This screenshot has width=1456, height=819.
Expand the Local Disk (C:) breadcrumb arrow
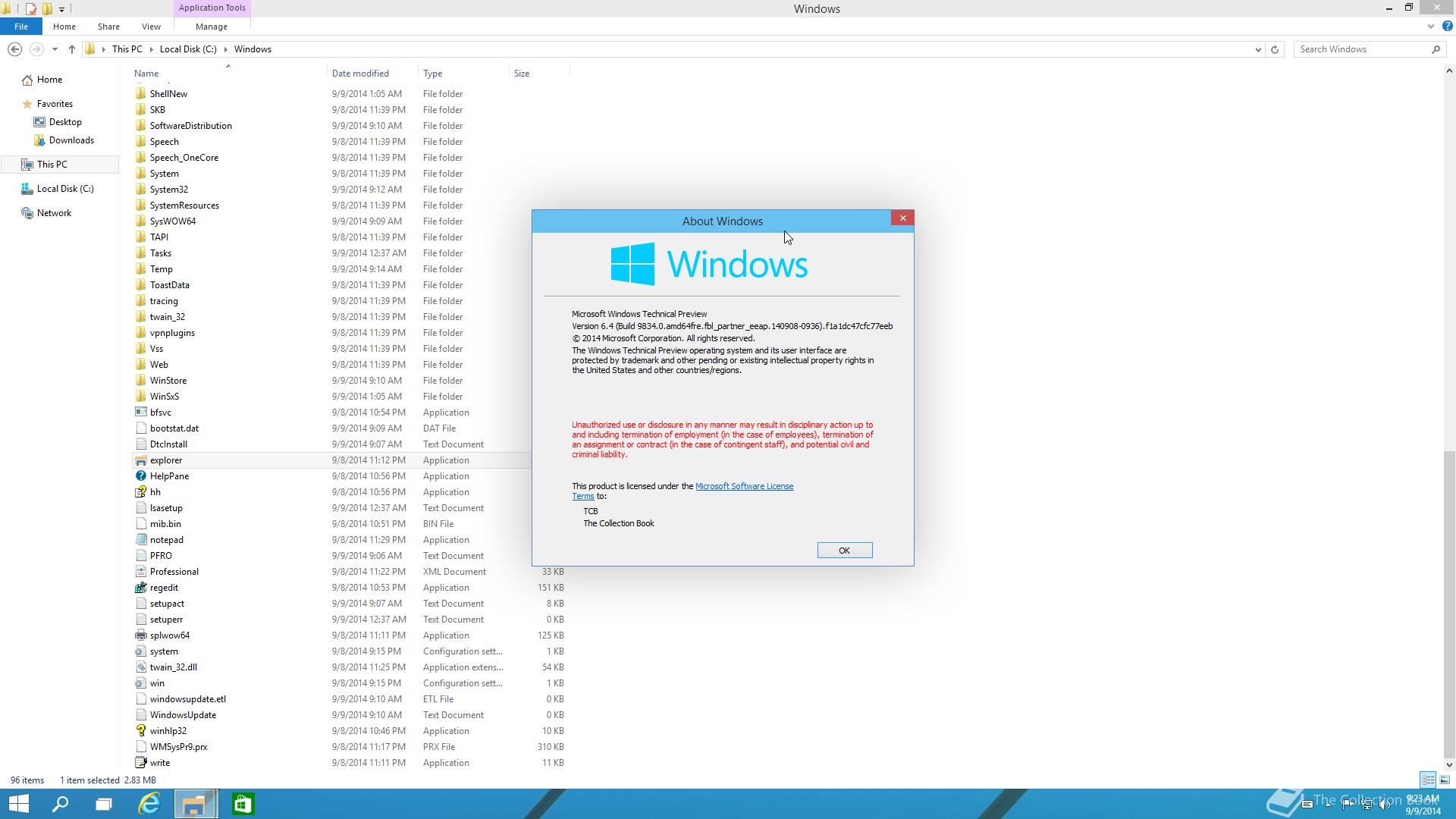click(225, 49)
